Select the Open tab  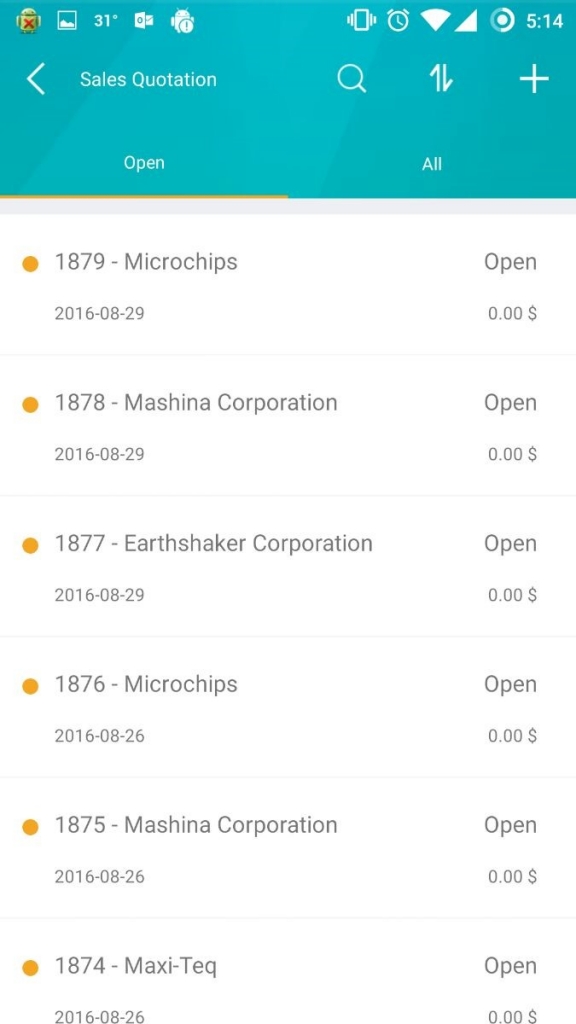coord(144,163)
